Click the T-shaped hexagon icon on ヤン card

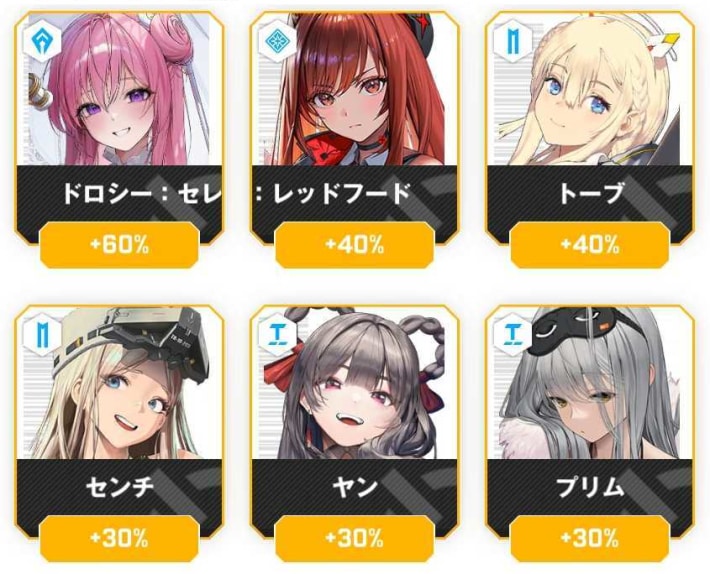tap(278, 334)
